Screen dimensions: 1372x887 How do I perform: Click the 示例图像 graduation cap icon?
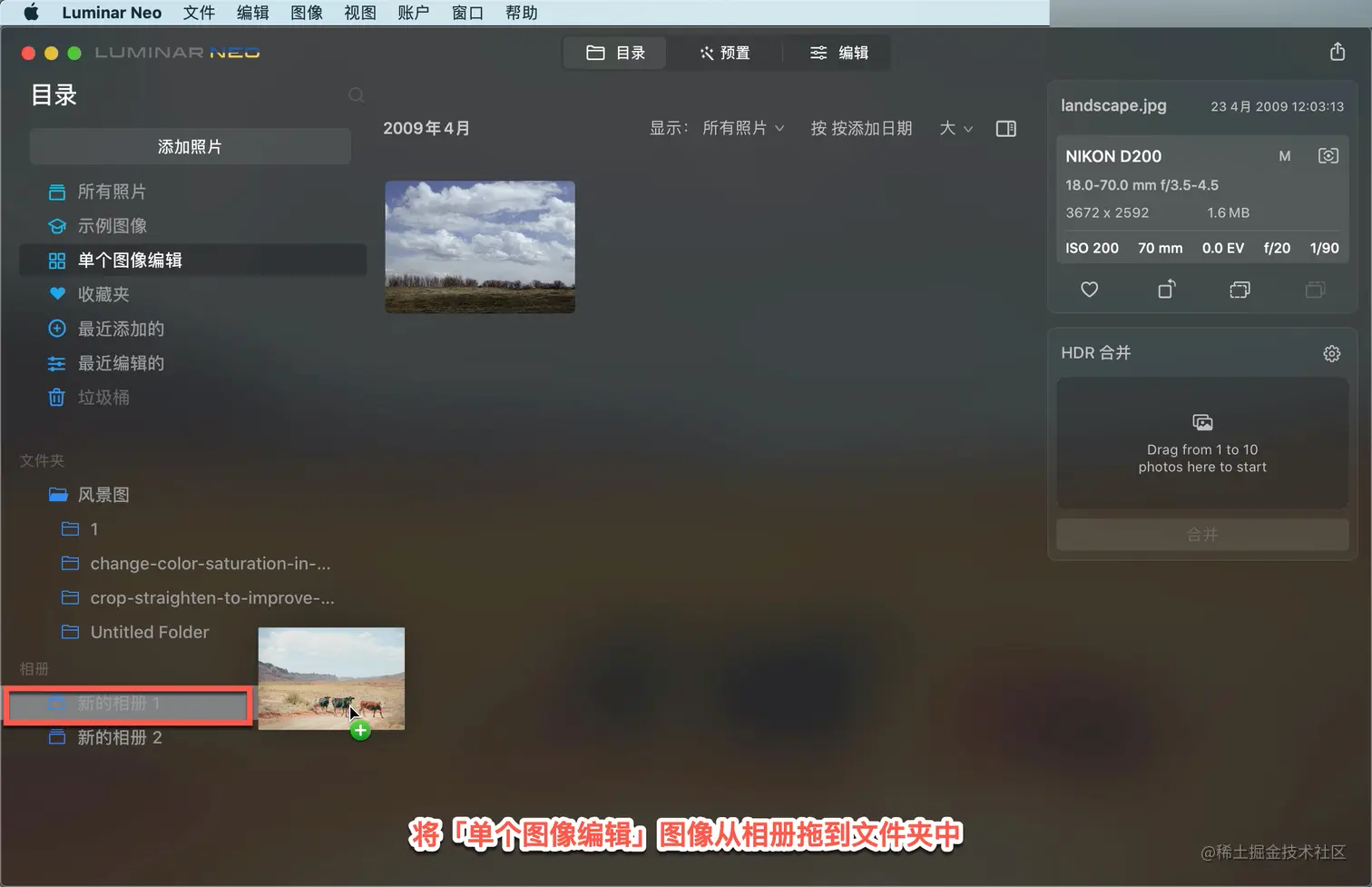tap(56, 226)
